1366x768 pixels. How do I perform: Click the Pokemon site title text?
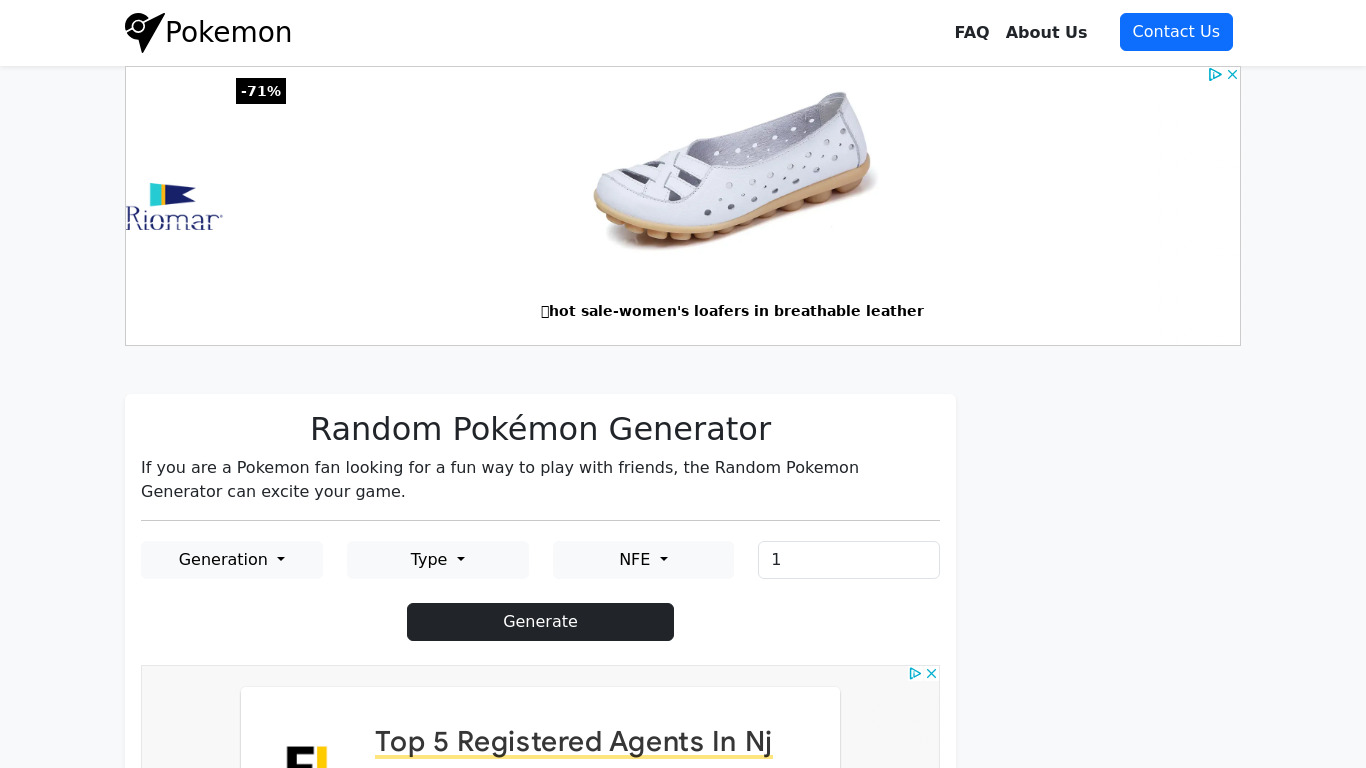click(228, 32)
